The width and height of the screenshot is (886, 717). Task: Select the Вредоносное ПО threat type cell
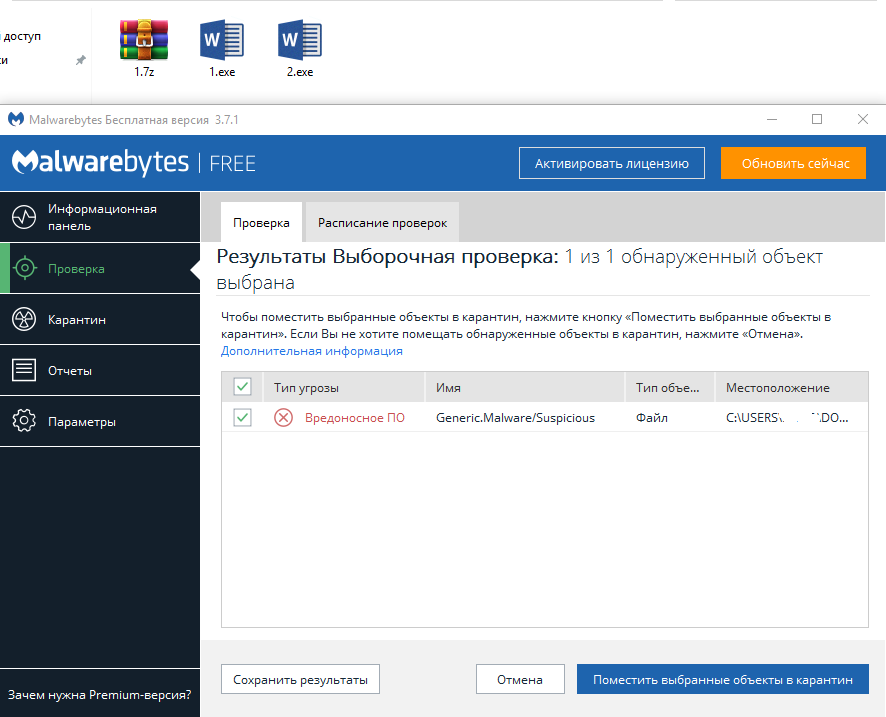355,418
